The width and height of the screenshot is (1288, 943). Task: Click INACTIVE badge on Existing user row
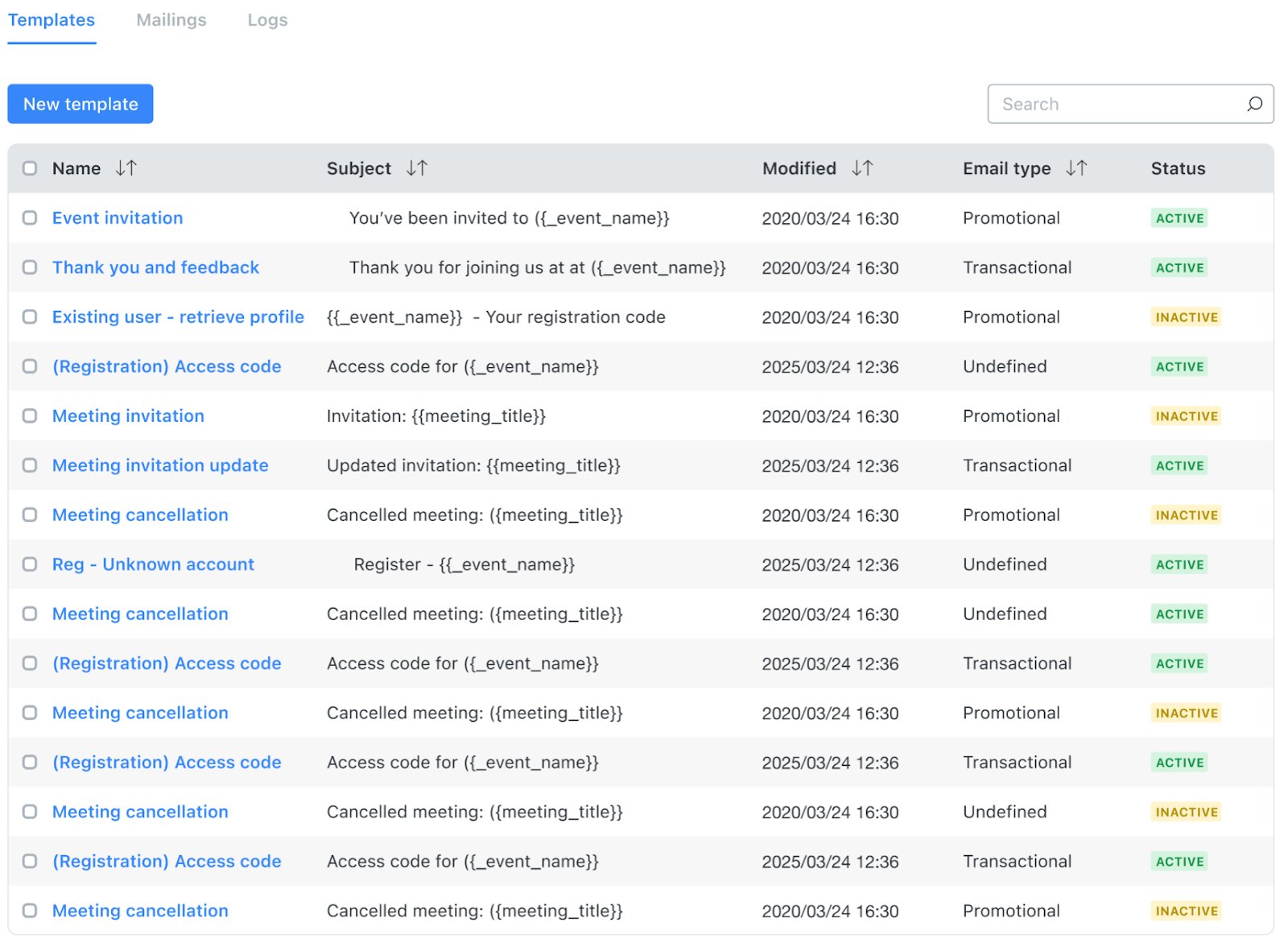click(1186, 317)
